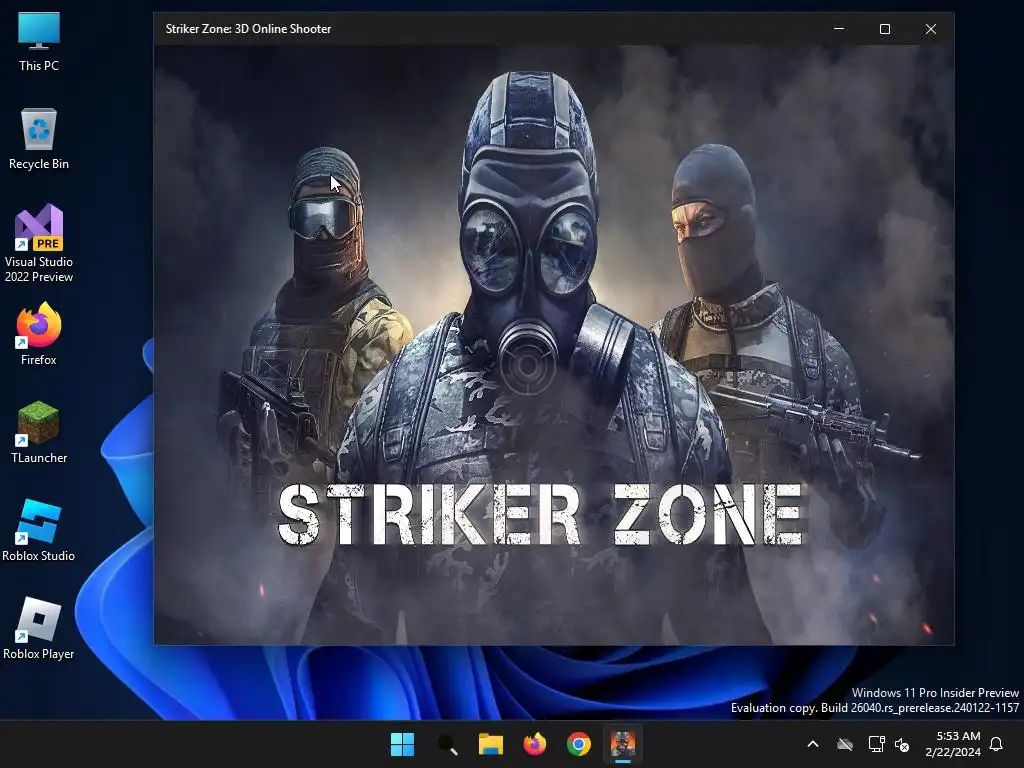
Task: Open the Windows Start menu
Action: tap(402, 744)
